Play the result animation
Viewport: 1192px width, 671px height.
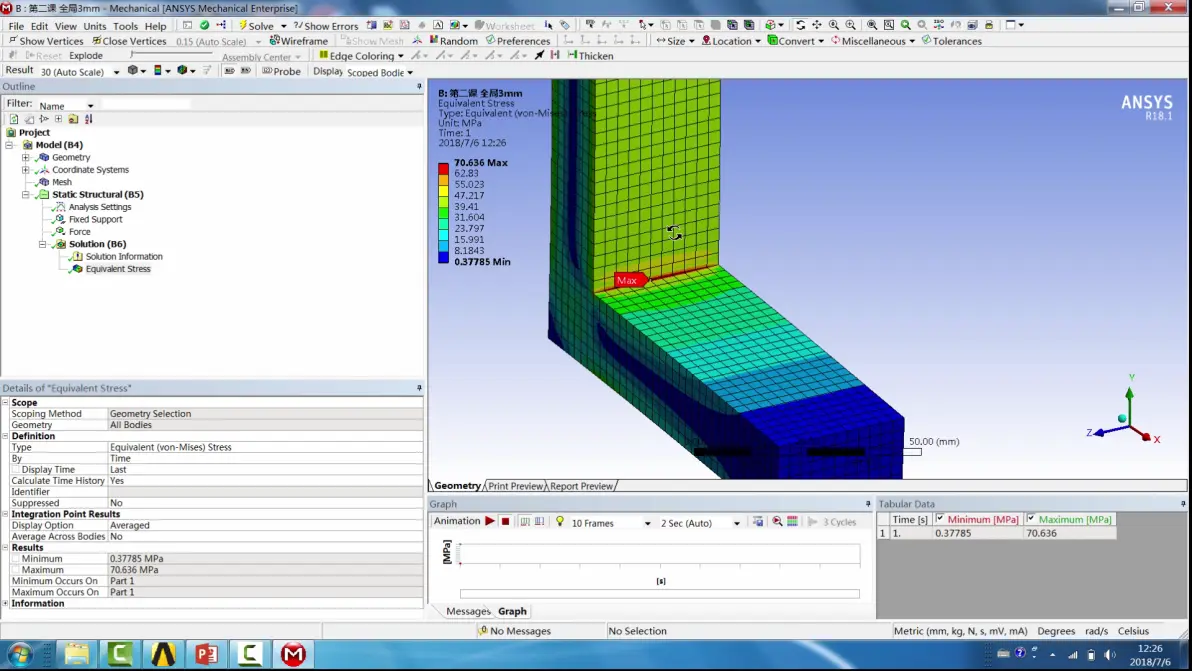490,521
